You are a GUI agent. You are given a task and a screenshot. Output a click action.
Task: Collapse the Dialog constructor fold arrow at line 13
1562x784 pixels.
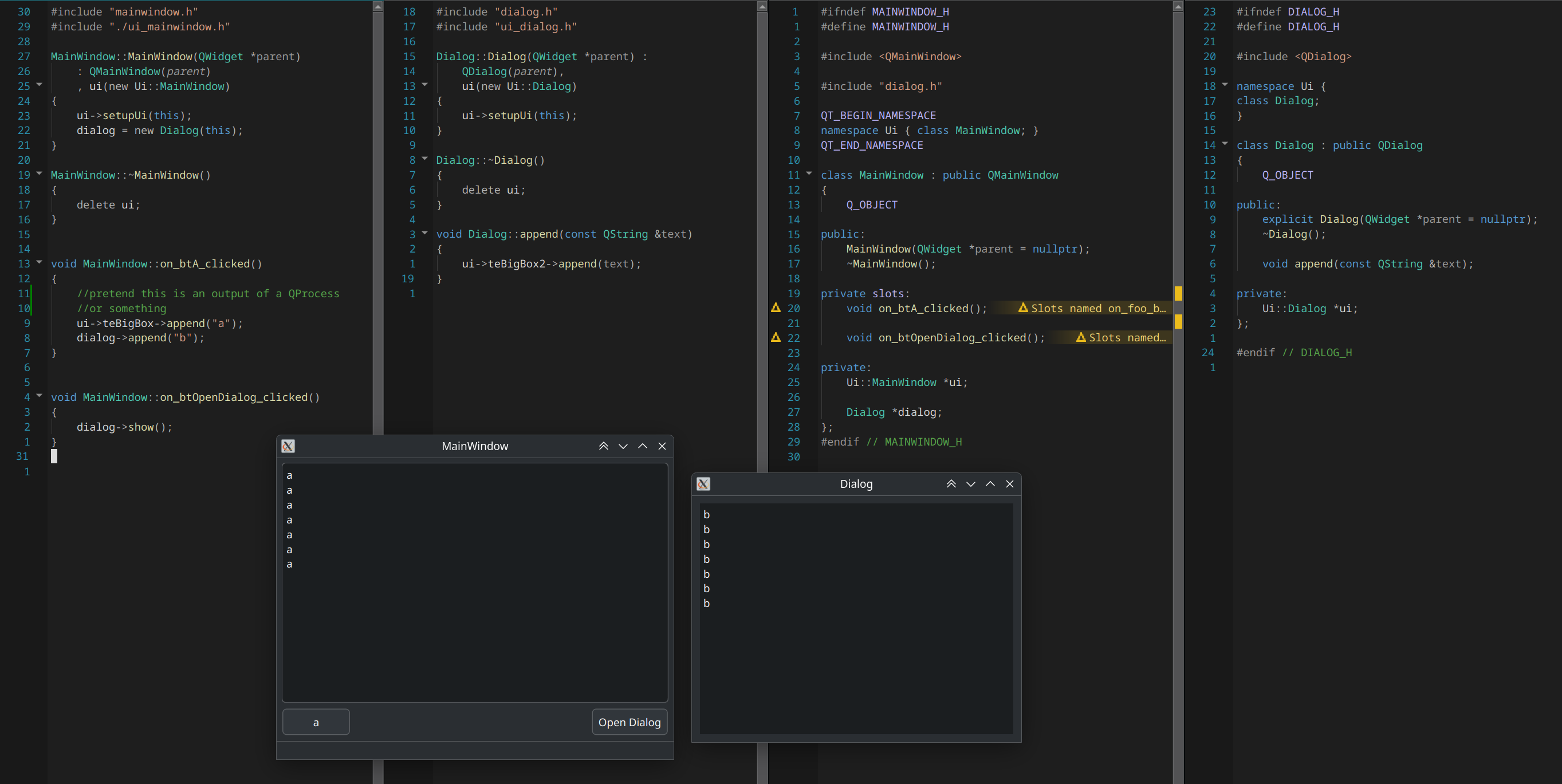[x=424, y=85]
